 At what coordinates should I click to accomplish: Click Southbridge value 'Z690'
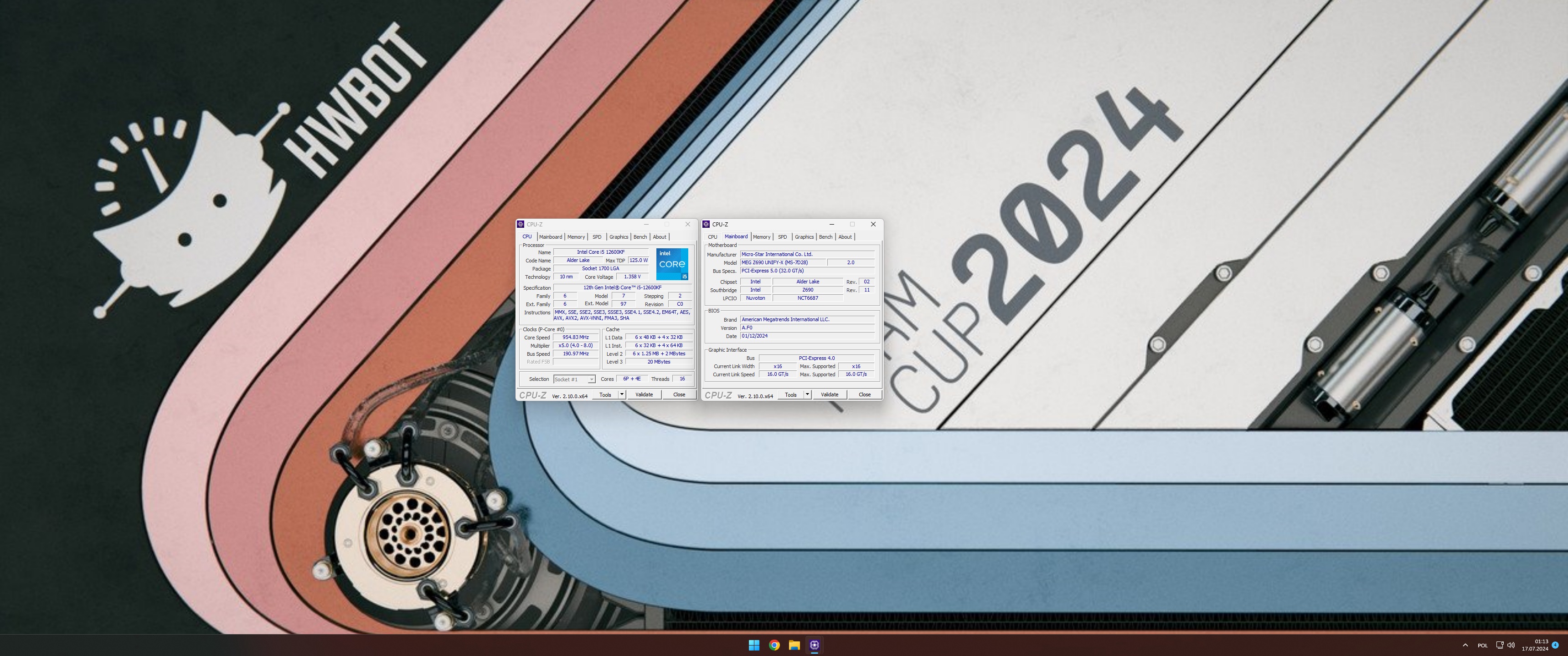(808, 290)
